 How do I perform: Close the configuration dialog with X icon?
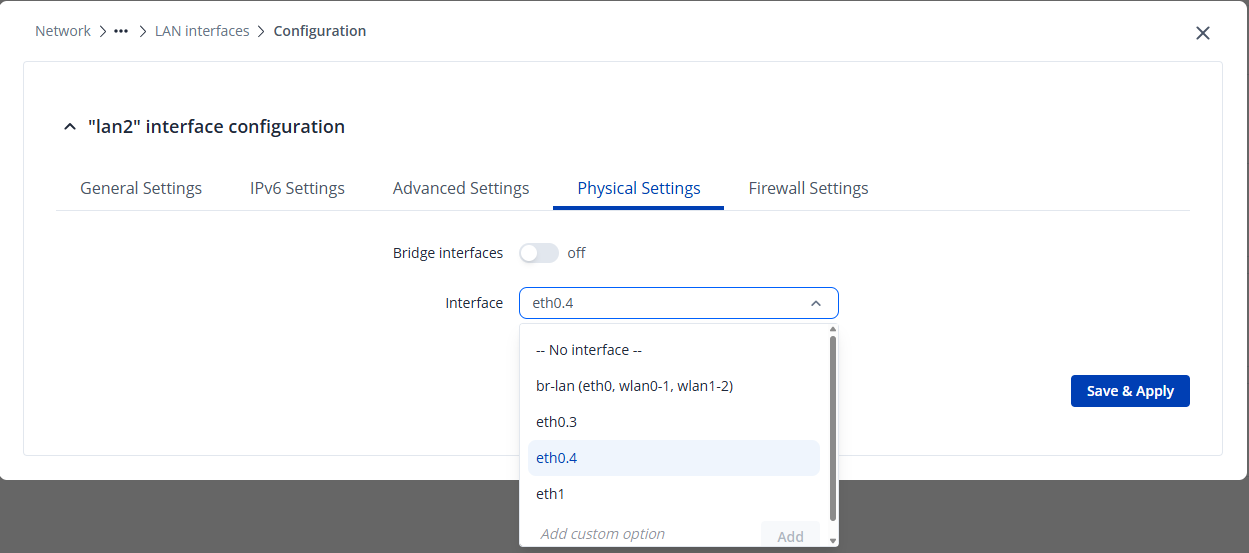[1202, 33]
